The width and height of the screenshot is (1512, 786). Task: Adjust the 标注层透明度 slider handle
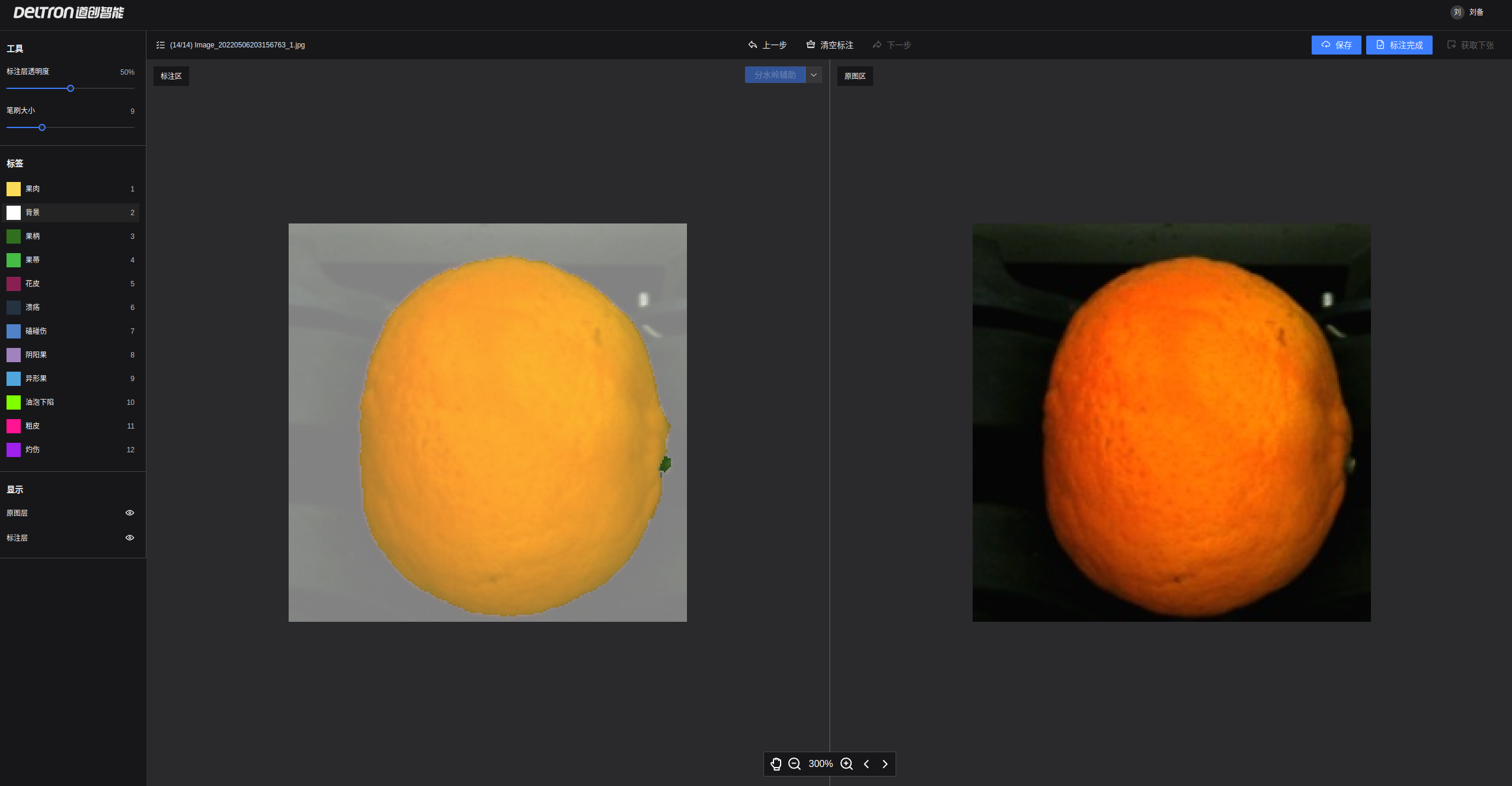[x=71, y=88]
